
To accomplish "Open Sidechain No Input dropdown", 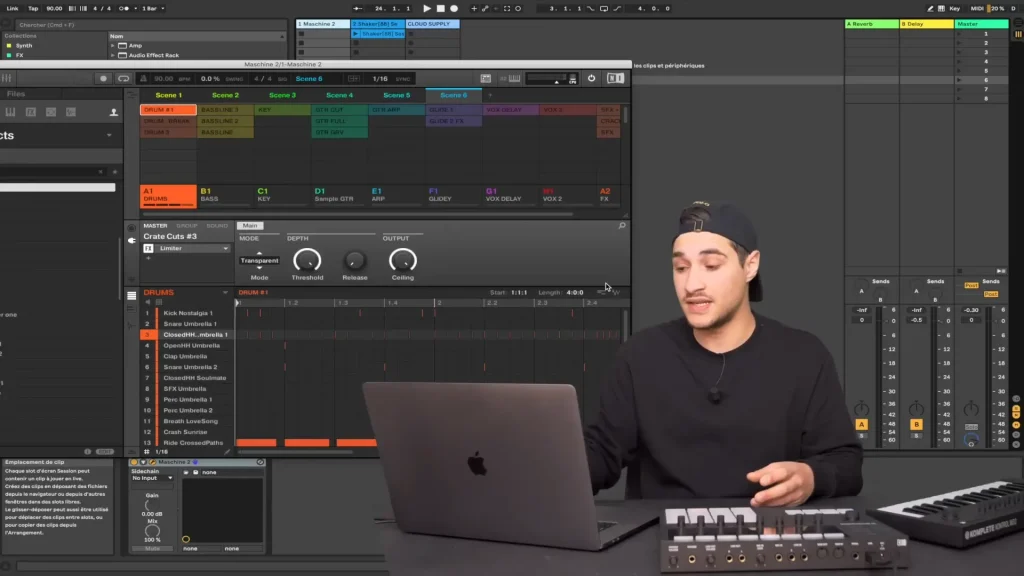I will (x=152, y=478).
